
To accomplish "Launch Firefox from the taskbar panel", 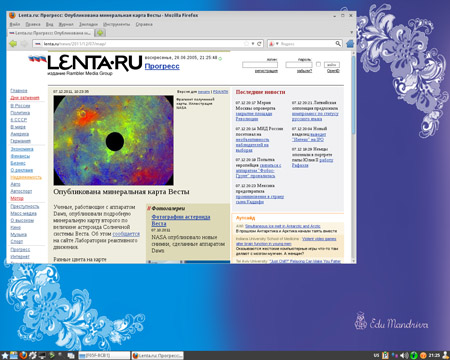I will click(23, 355).
